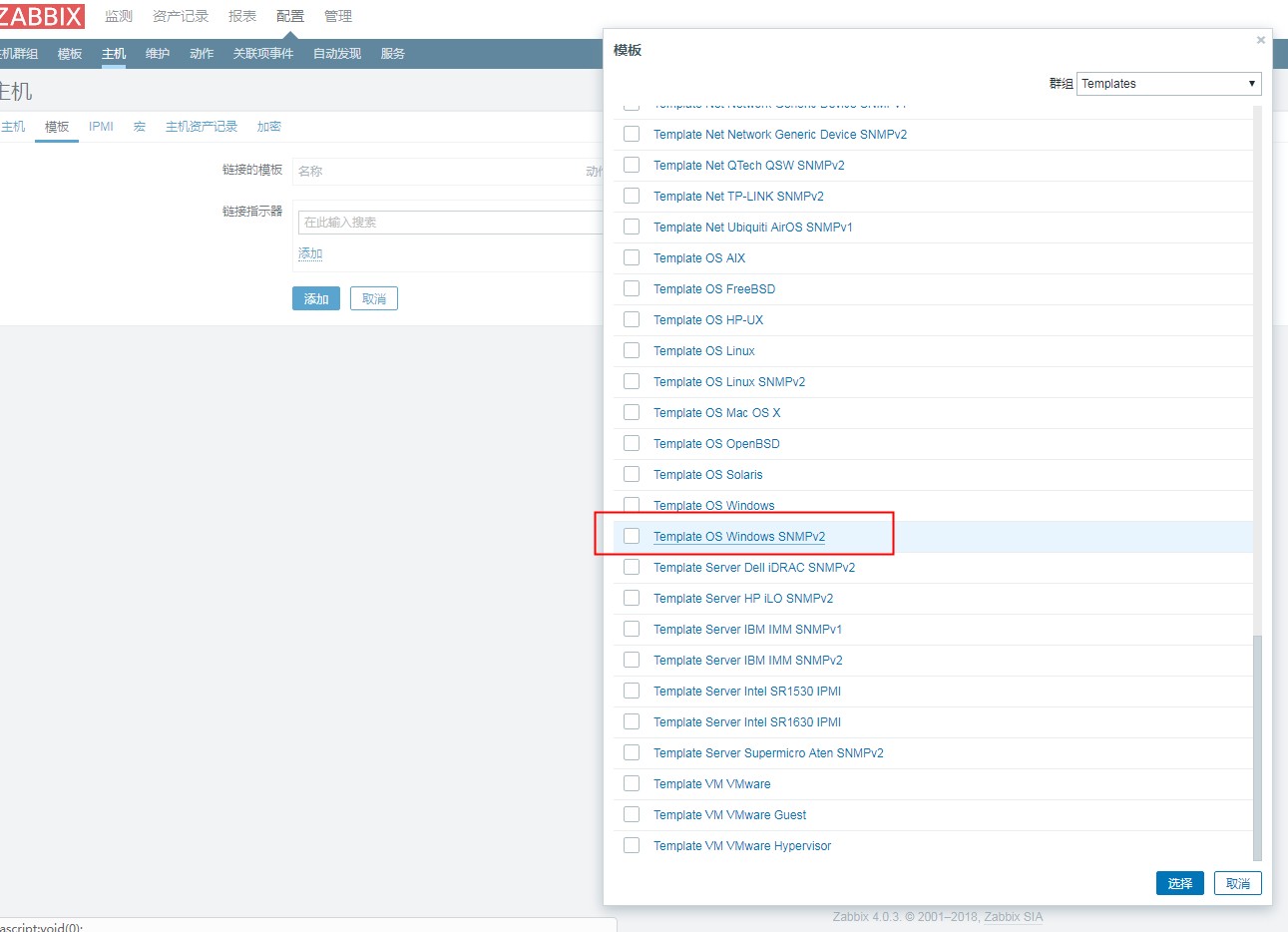Switch to the 宏 tab
Viewport: 1288px width, 932px height.
click(140, 127)
